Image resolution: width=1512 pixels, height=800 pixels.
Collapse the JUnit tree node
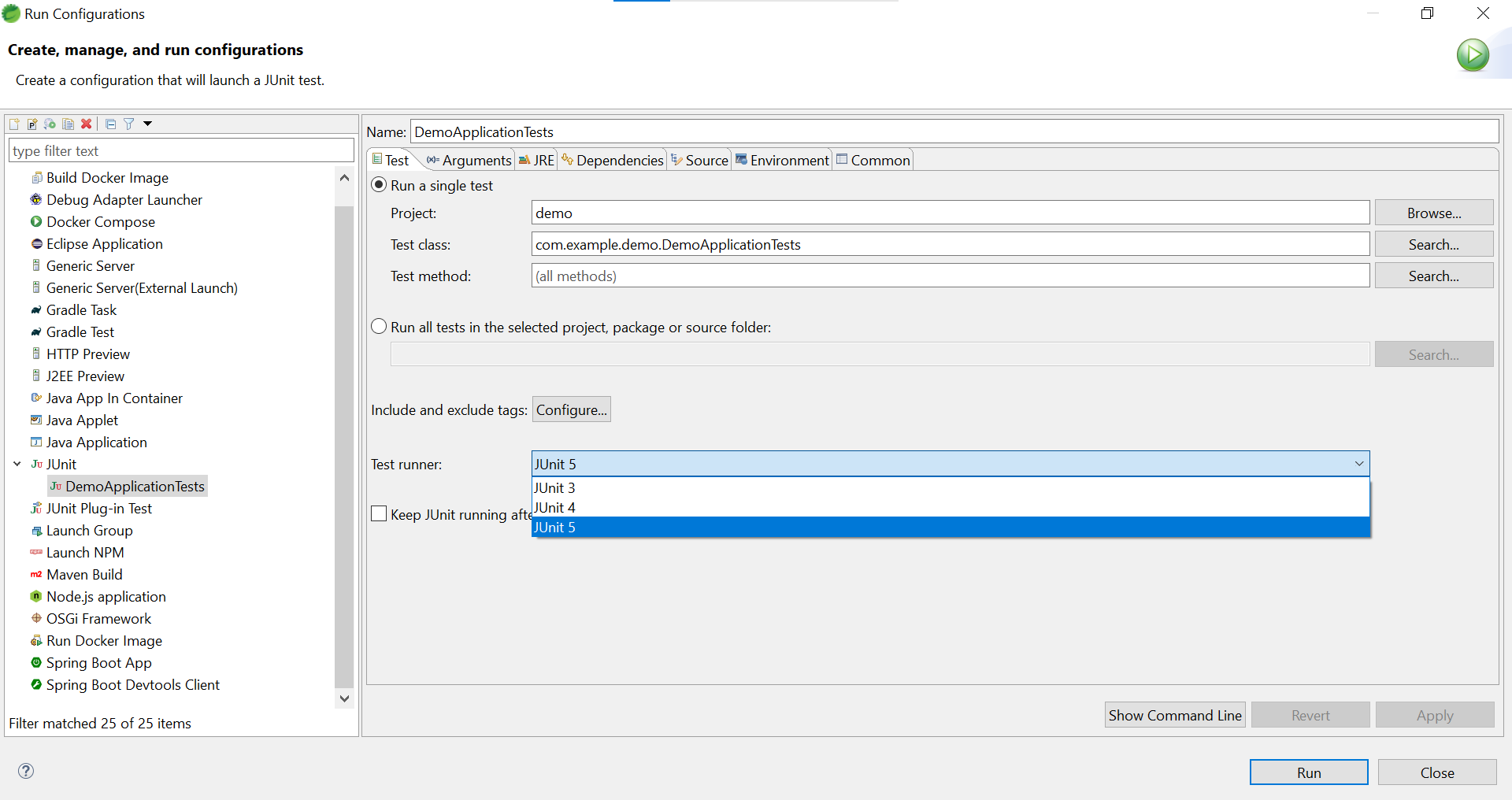(x=17, y=464)
